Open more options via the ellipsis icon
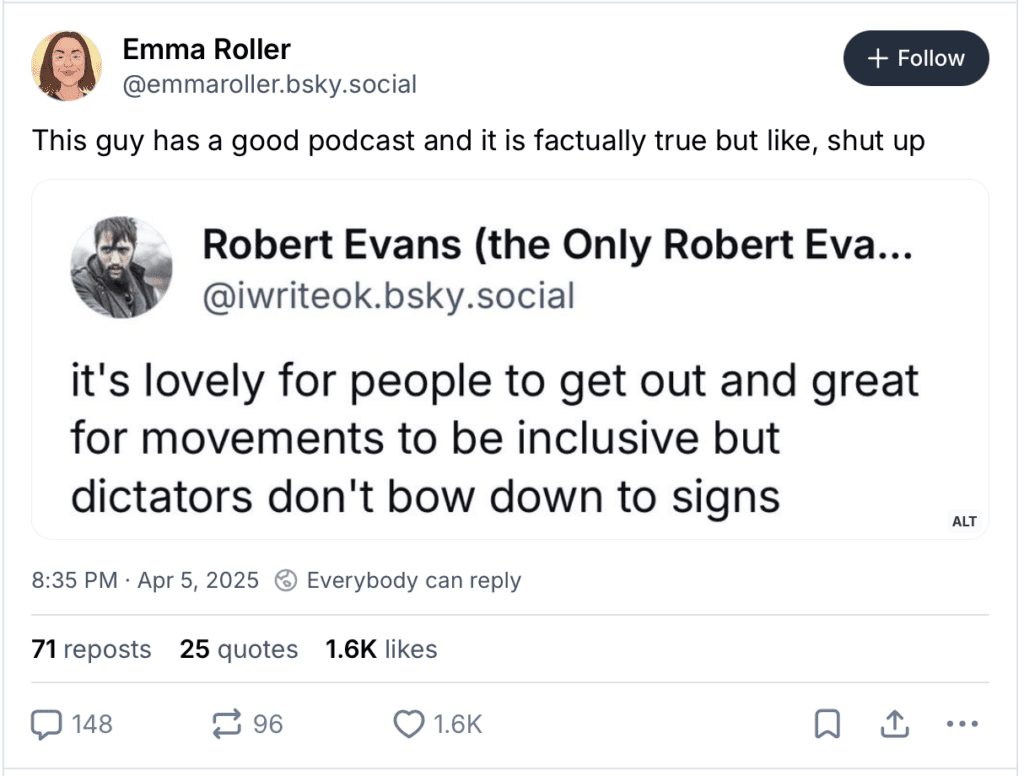 [x=963, y=723]
